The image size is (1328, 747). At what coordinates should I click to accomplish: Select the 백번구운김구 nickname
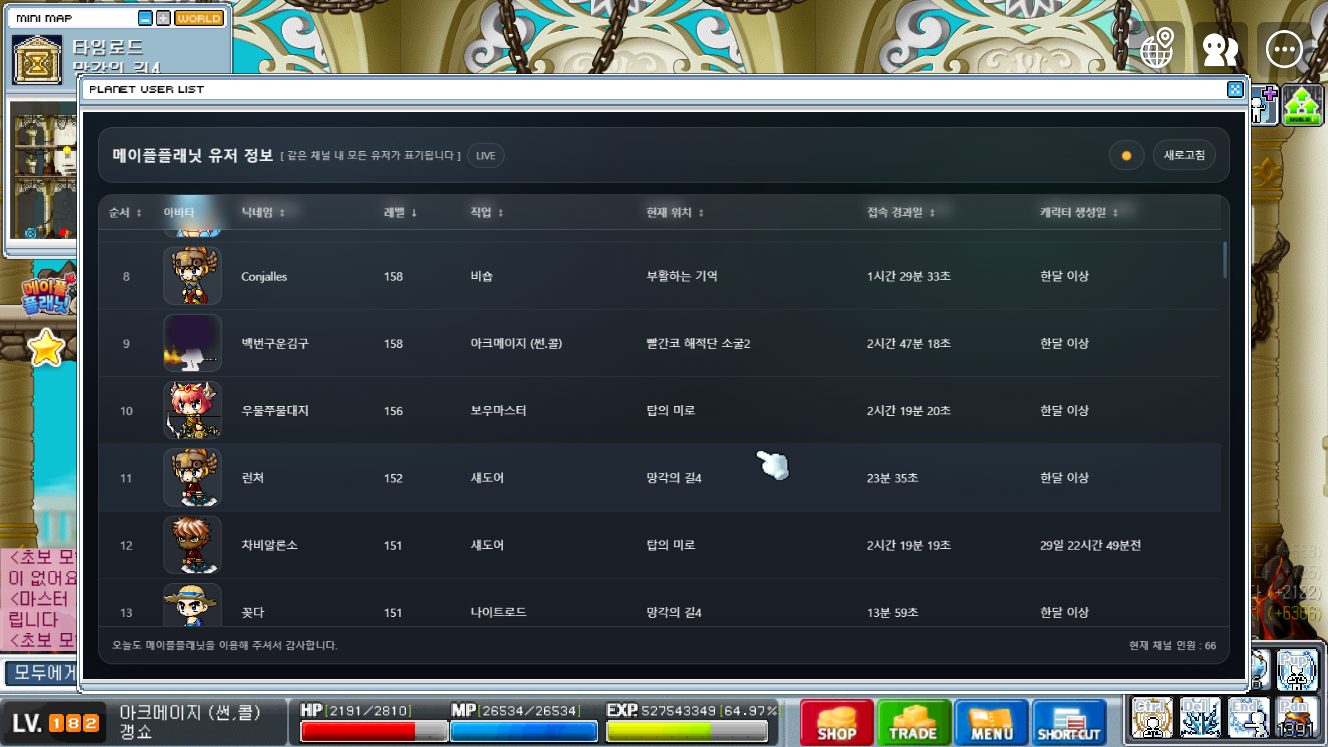[x=275, y=343]
